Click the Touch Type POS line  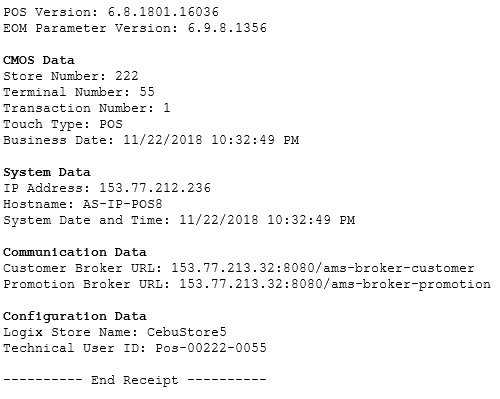63,124
